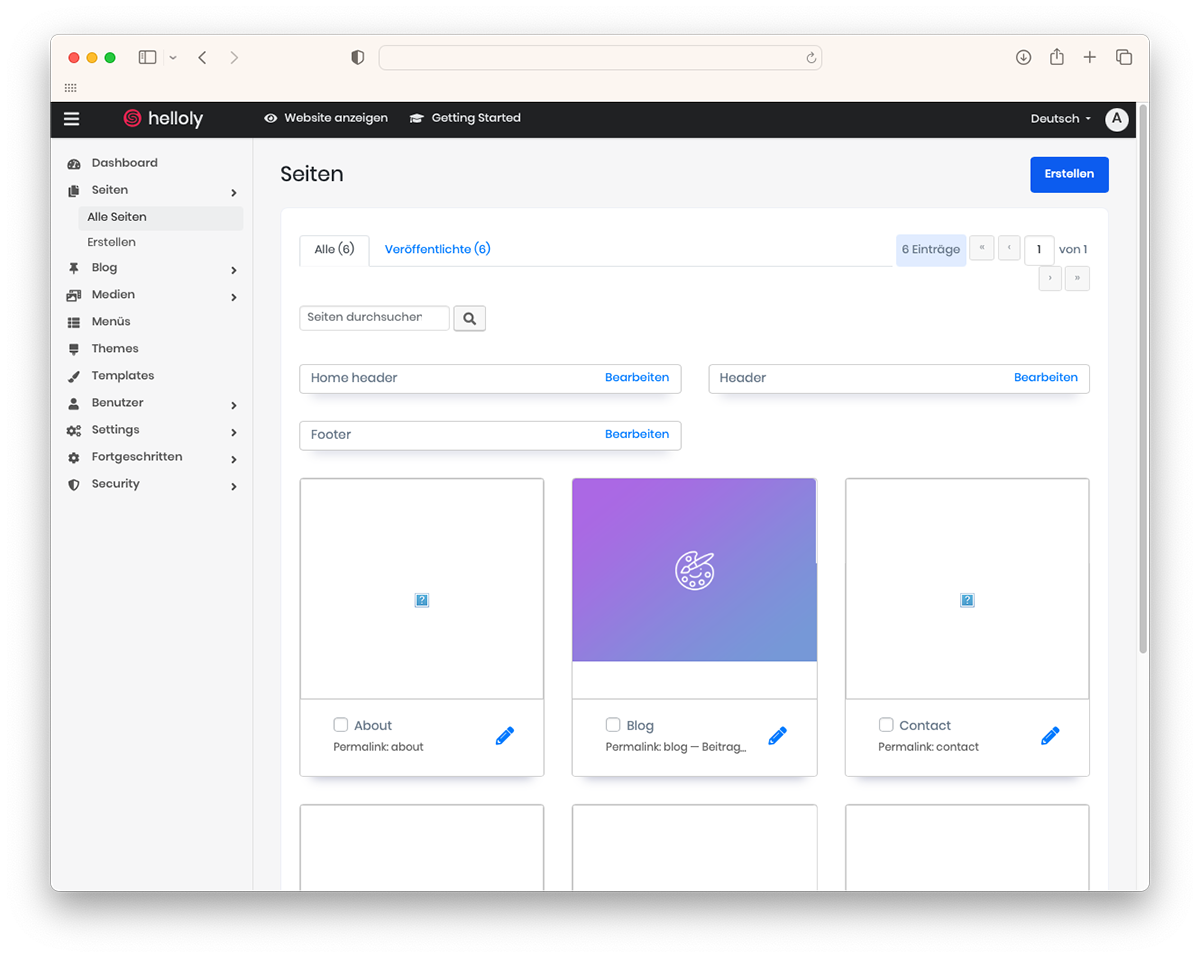This screenshot has height=958, width=1200.
Task: Click the Templates brush icon
Action: click(74, 376)
